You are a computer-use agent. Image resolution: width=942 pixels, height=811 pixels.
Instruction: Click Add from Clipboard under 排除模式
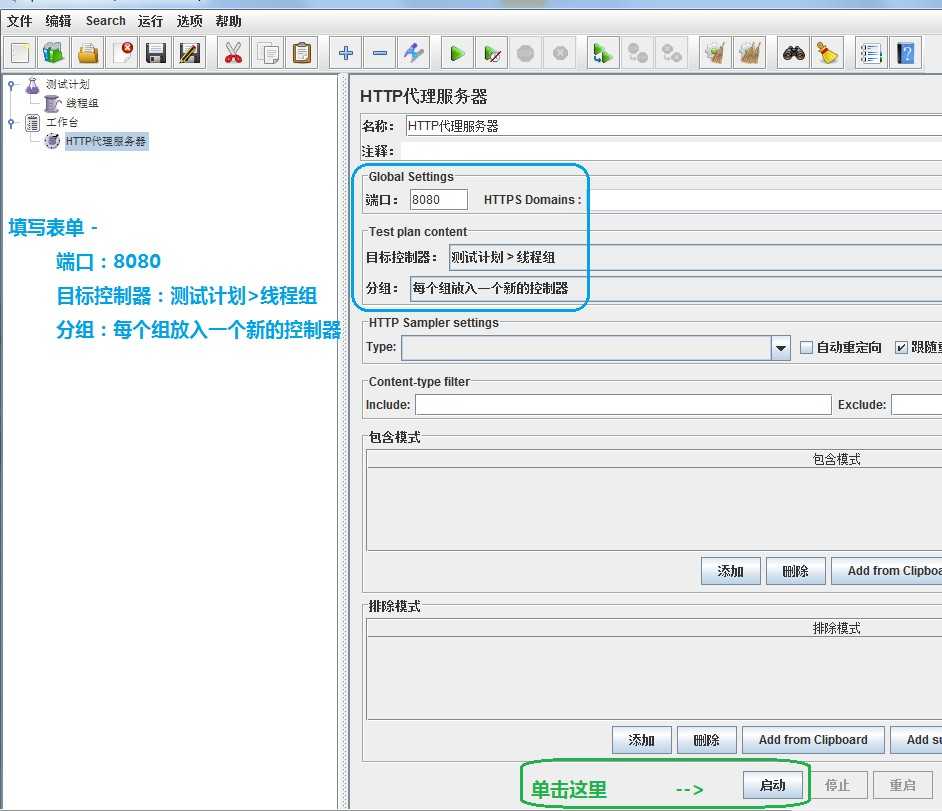813,740
